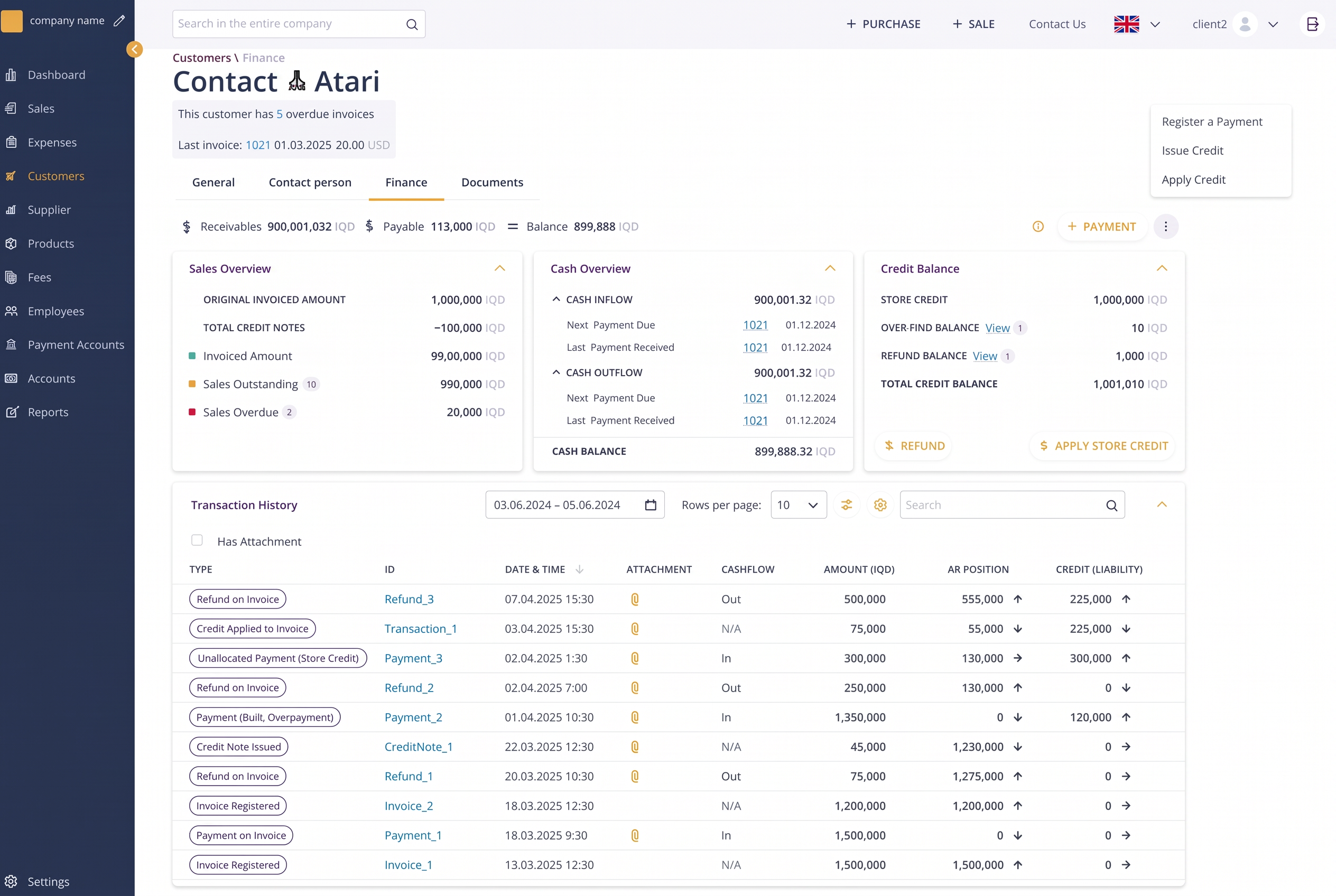
Task: Toggle the Has Attachment checkbox
Action: [x=197, y=540]
